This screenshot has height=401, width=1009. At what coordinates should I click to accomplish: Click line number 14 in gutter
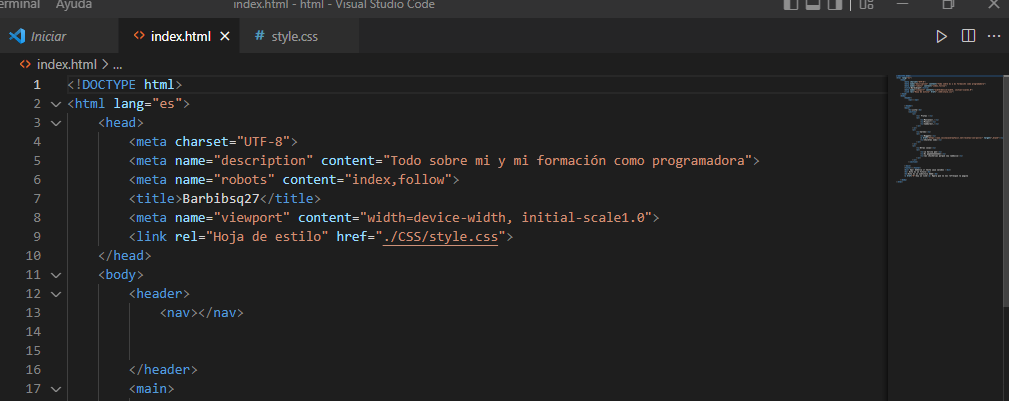pos(33,332)
